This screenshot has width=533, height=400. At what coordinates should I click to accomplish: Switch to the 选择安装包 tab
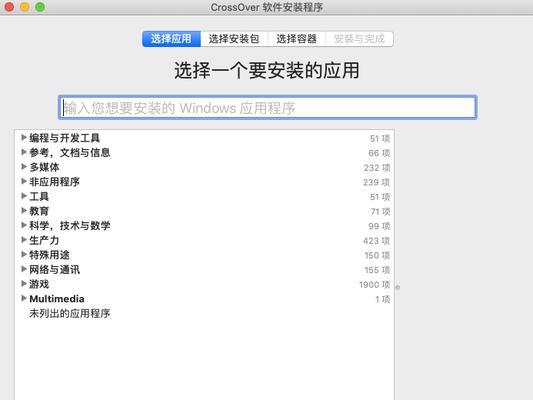(234, 39)
